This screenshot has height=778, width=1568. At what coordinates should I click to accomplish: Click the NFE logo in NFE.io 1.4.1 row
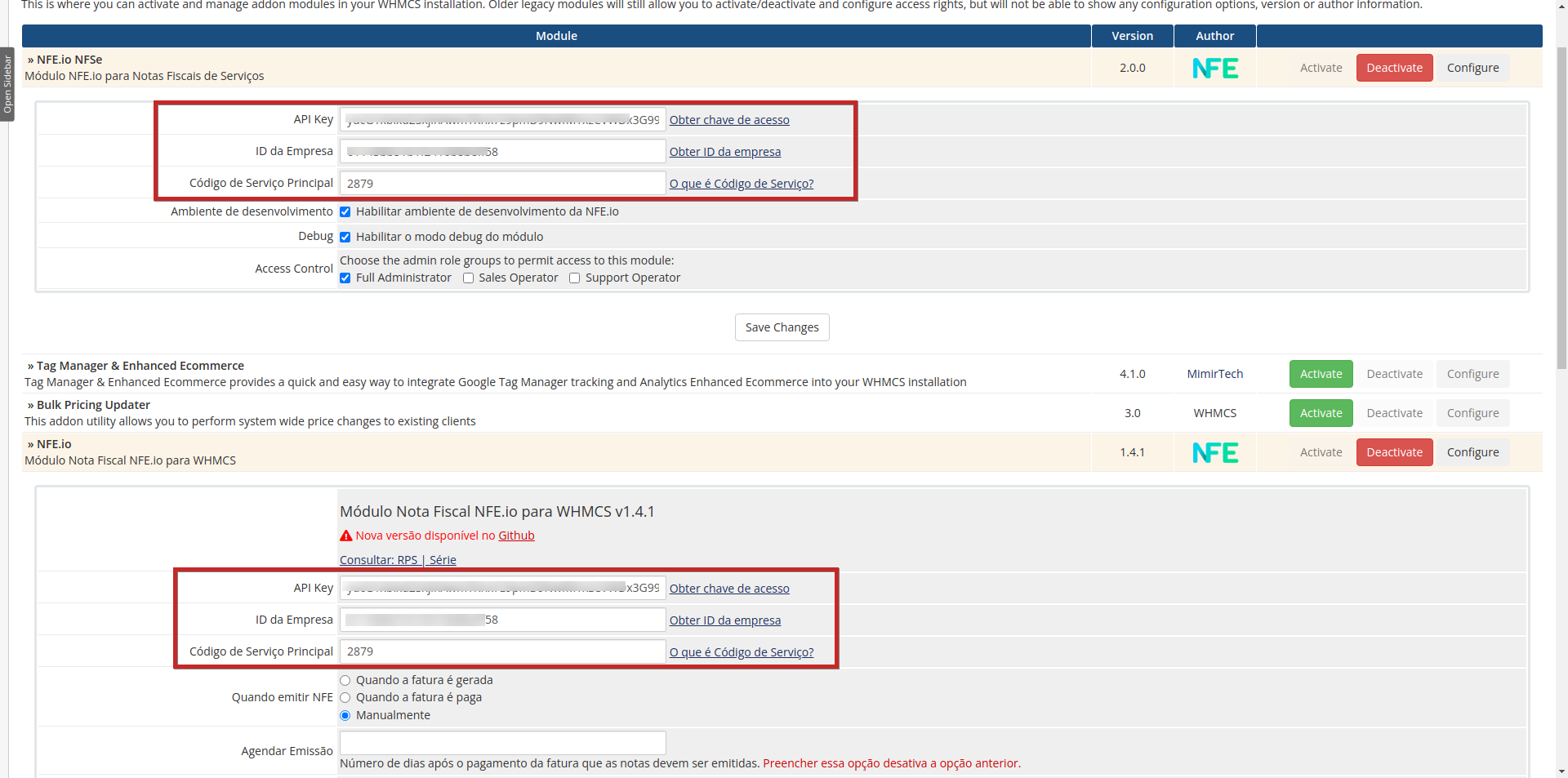tap(1214, 453)
